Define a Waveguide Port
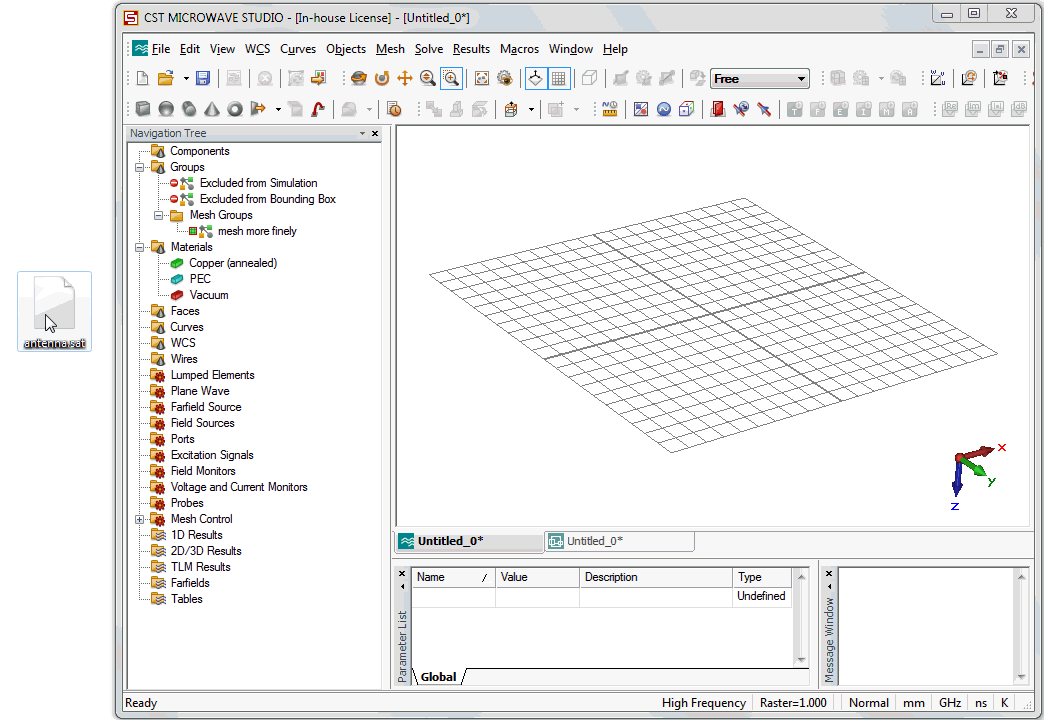1044x720 pixels. point(717,109)
